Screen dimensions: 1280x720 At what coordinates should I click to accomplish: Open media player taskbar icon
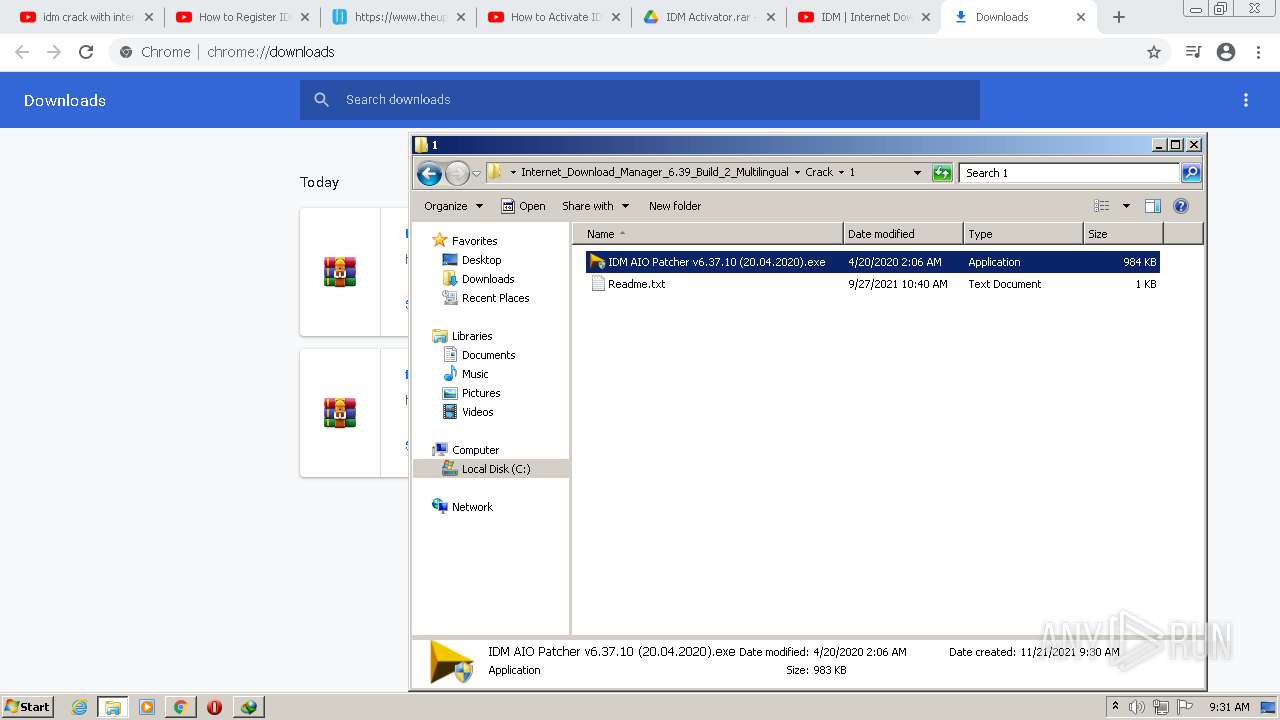[x=147, y=707]
